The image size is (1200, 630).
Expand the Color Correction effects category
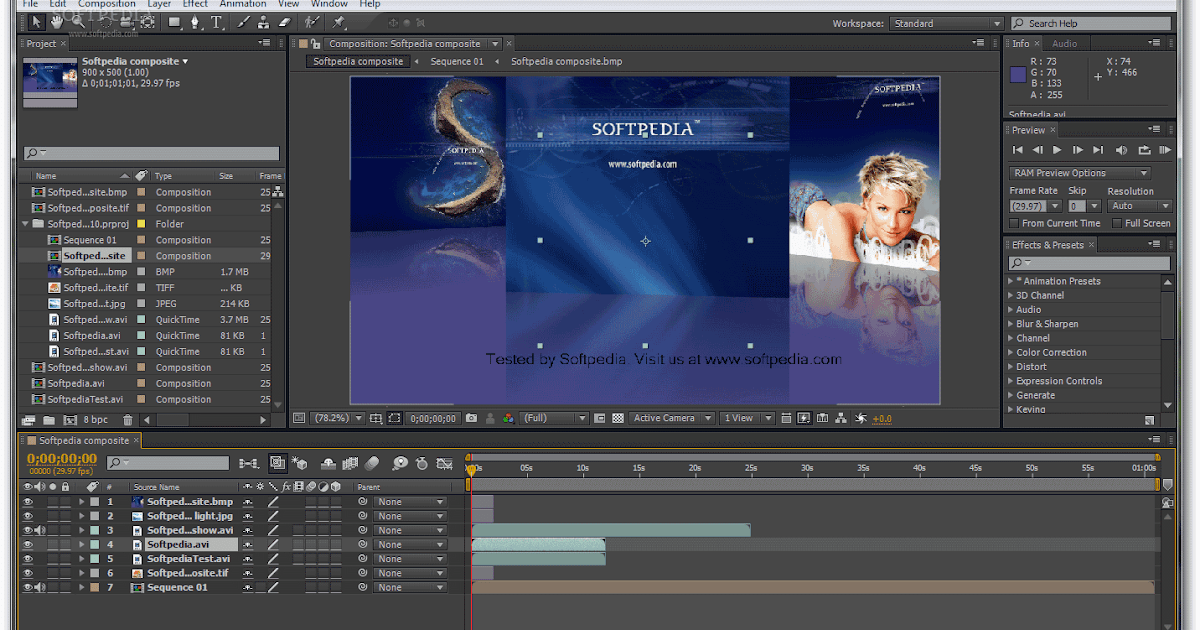click(x=1011, y=352)
